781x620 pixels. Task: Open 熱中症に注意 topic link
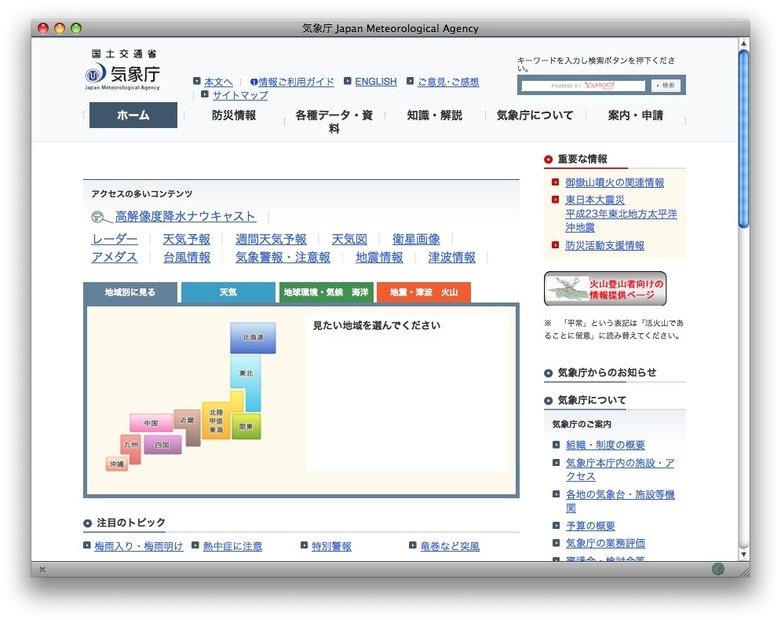233,546
